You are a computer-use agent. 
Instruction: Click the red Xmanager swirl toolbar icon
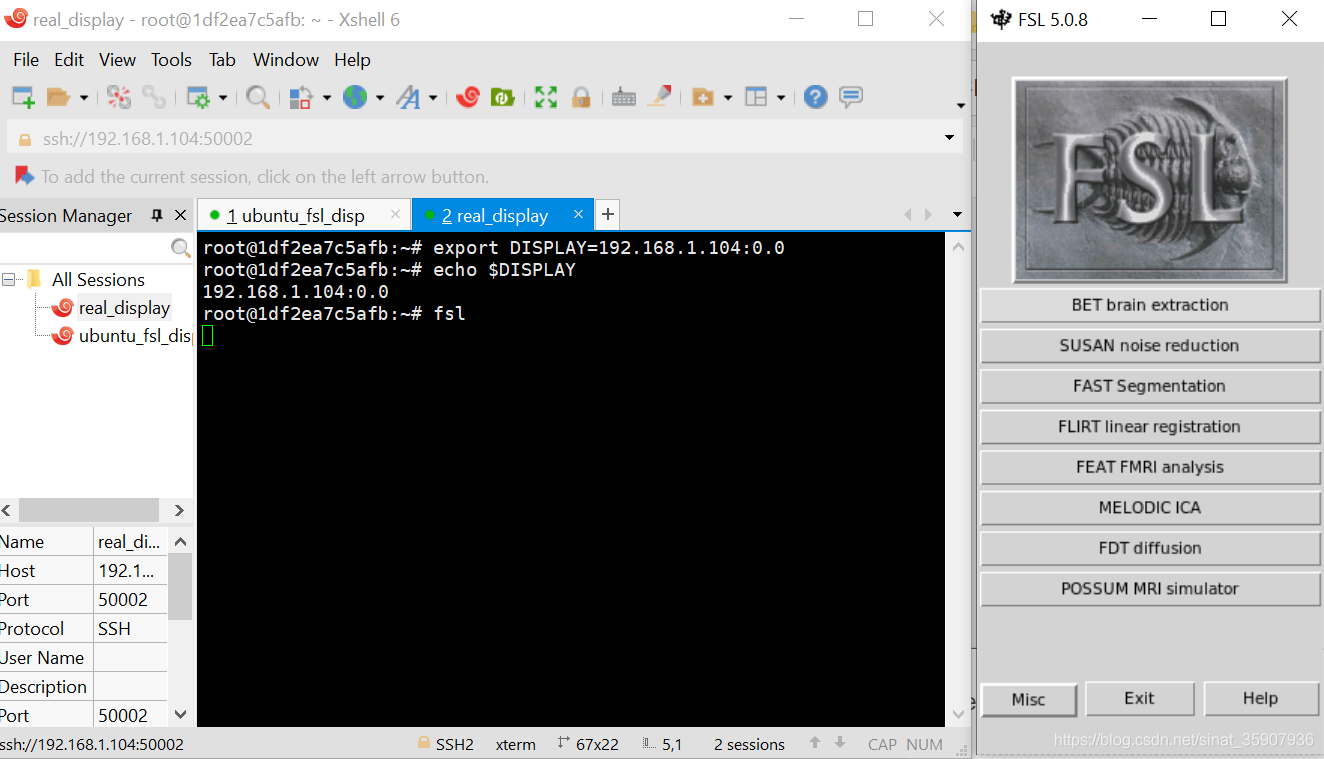coord(467,97)
